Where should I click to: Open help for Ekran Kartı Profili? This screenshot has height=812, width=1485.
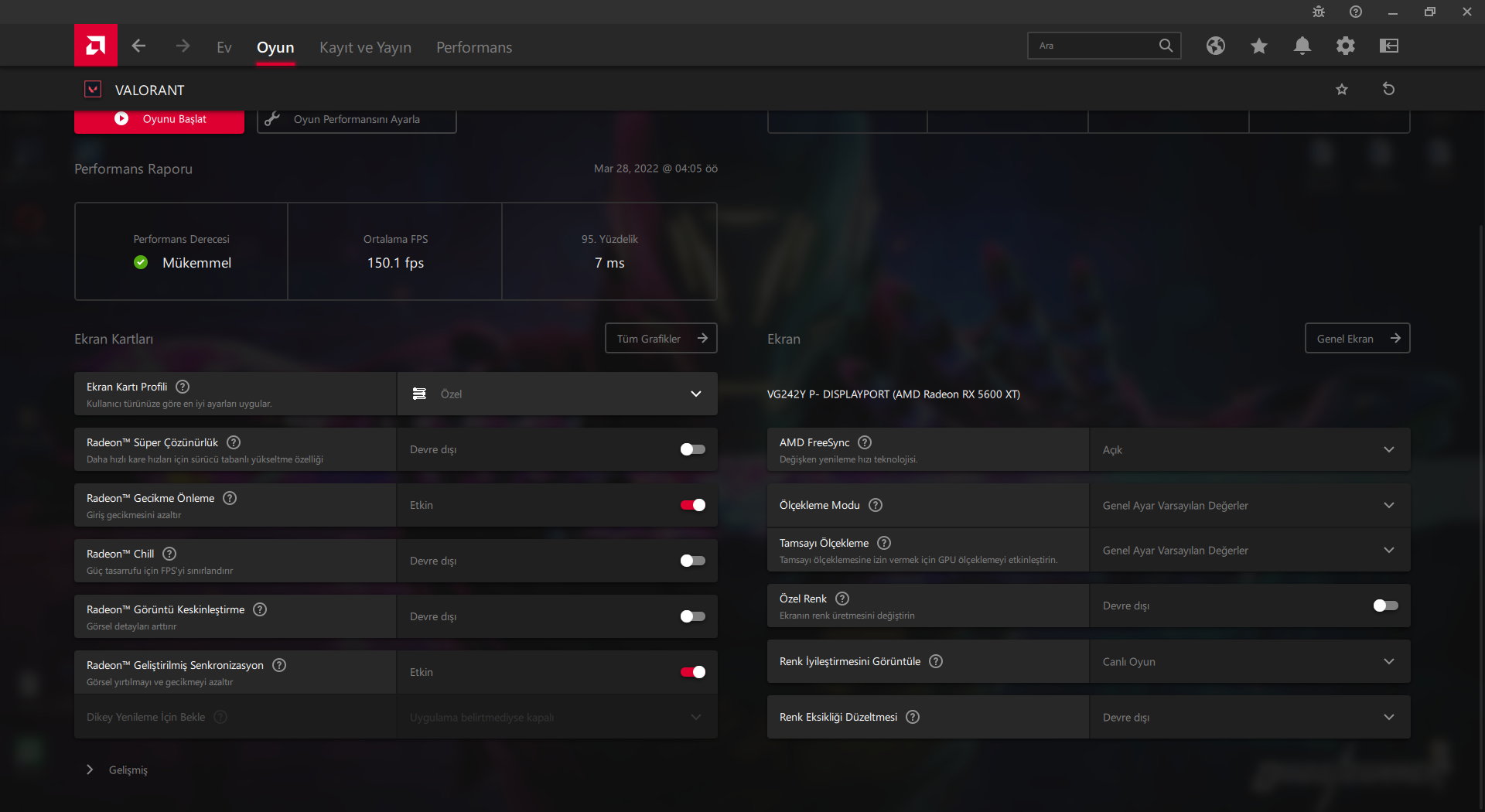[183, 387]
